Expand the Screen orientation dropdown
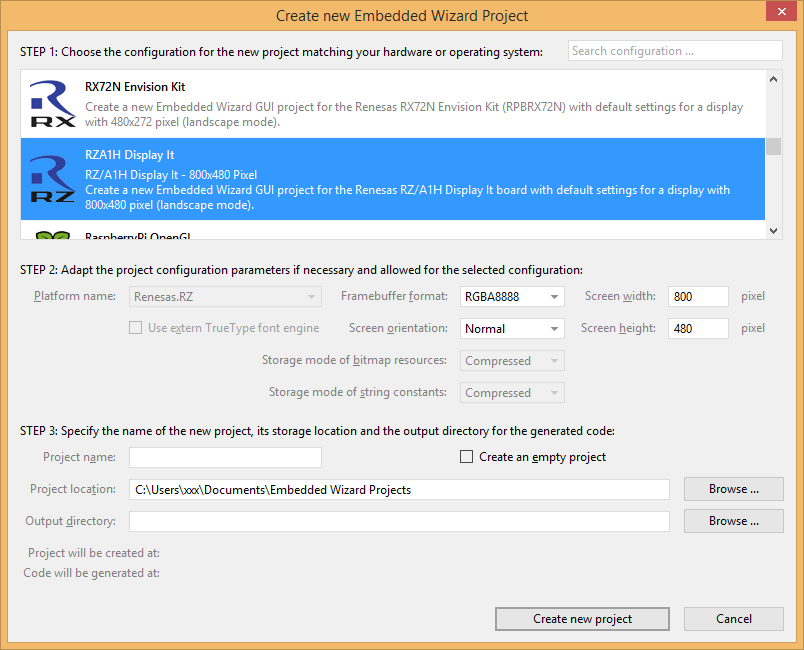 point(512,329)
